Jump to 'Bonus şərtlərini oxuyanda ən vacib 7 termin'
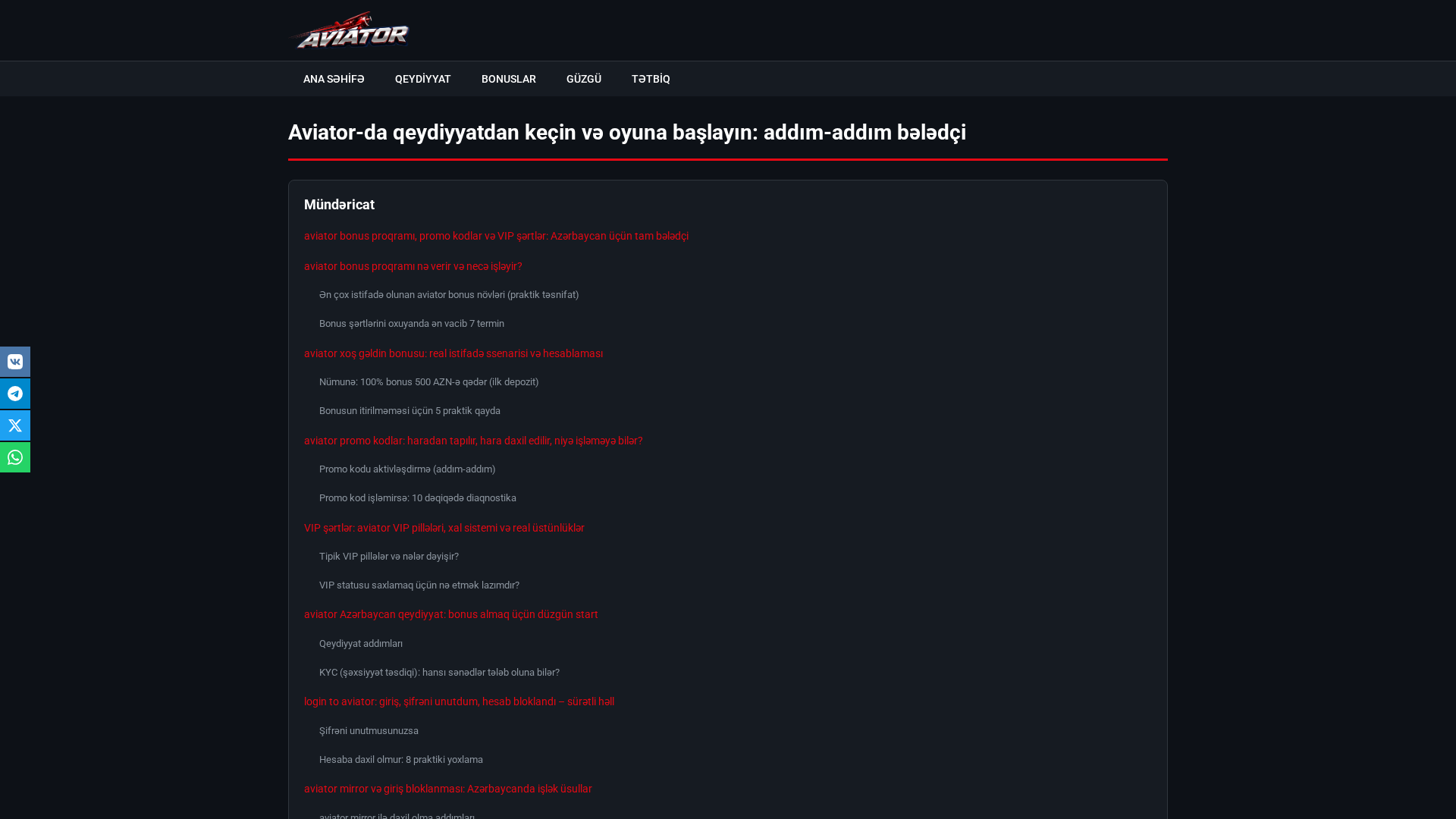This screenshot has height=819, width=1456. [412, 324]
